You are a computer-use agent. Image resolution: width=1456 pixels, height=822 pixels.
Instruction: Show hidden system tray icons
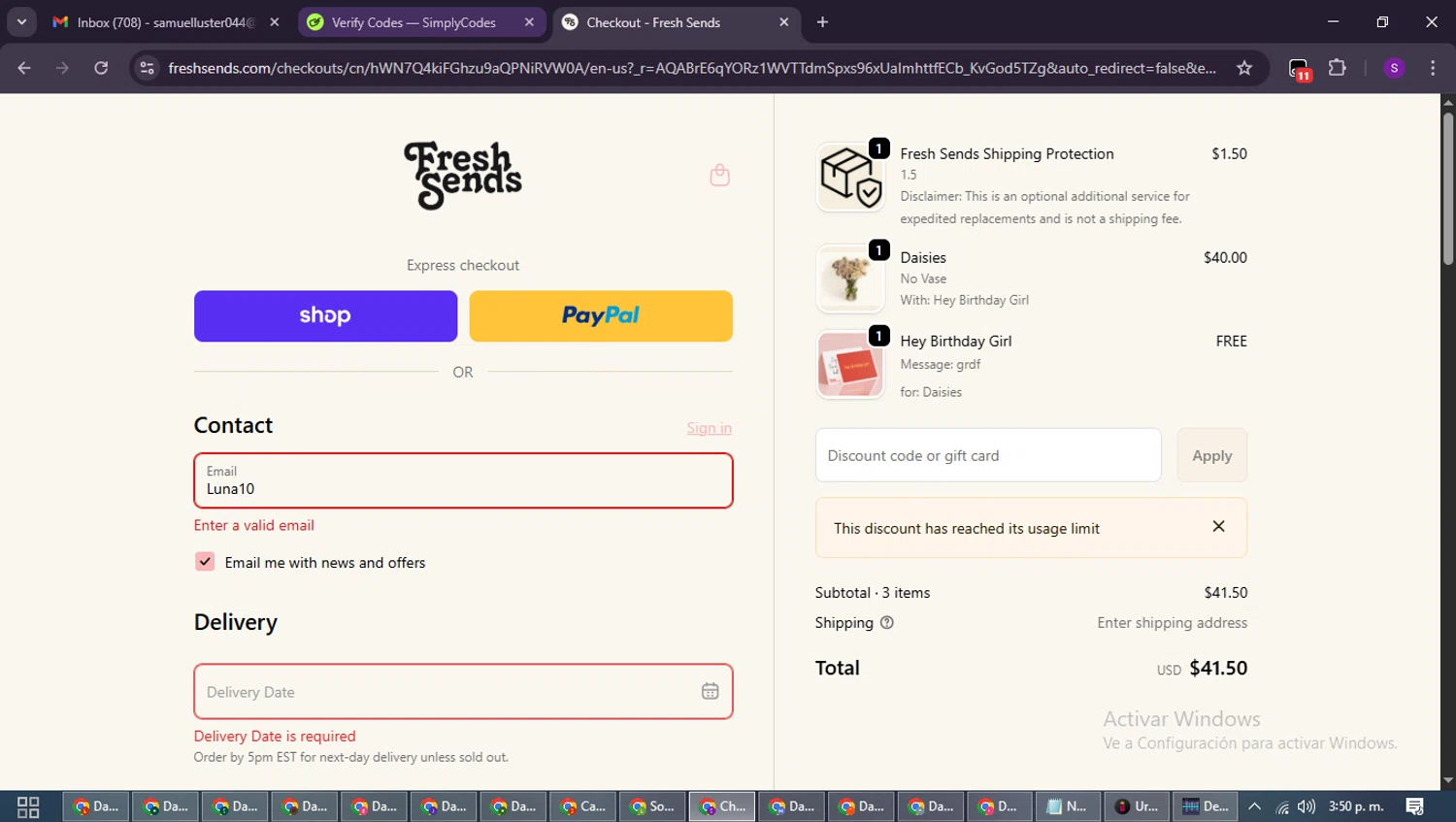(1254, 806)
